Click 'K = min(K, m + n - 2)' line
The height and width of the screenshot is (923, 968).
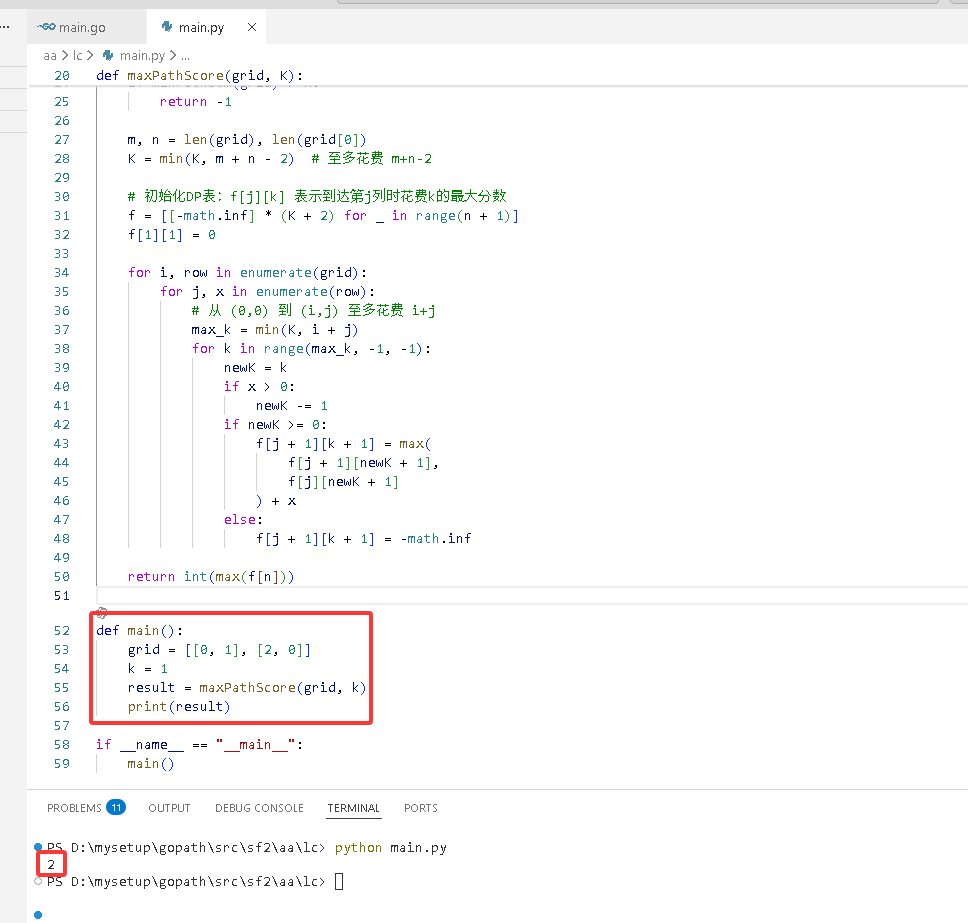[x=211, y=159]
